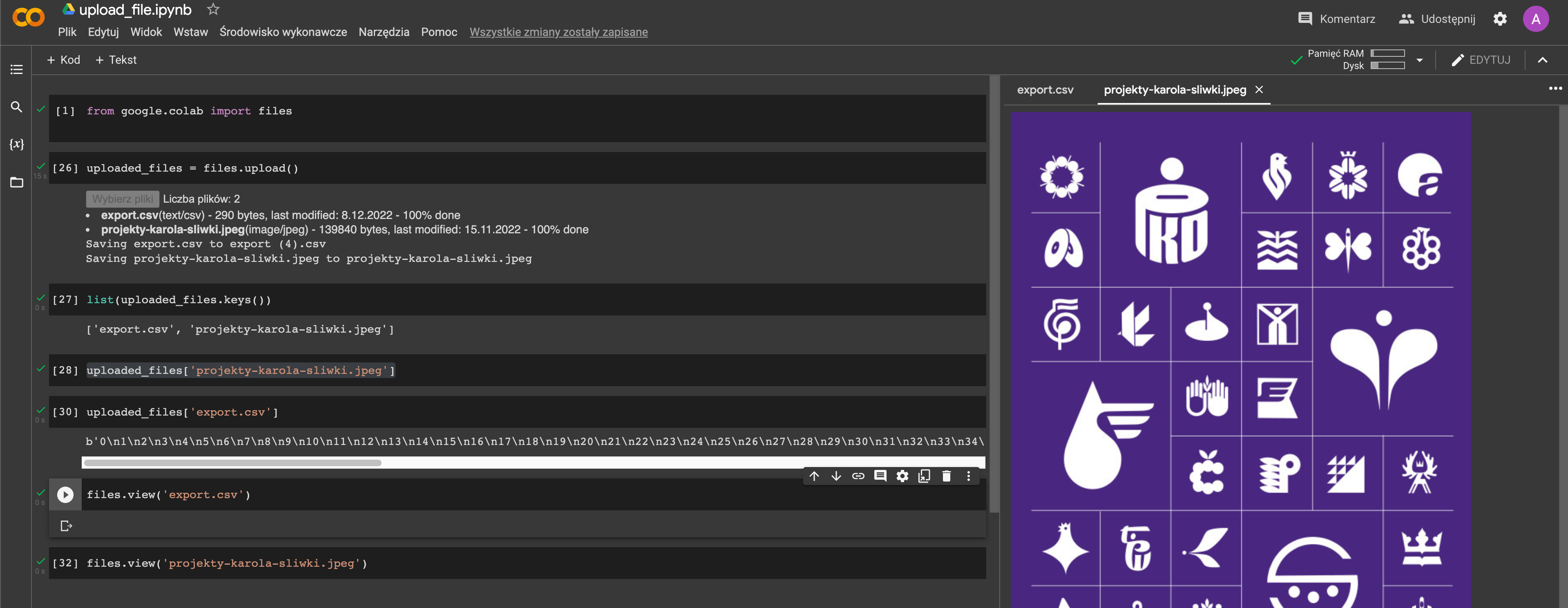Collapse the header with chevron up
Viewport: 1568px width, 608px height.
pos(1542,60)
